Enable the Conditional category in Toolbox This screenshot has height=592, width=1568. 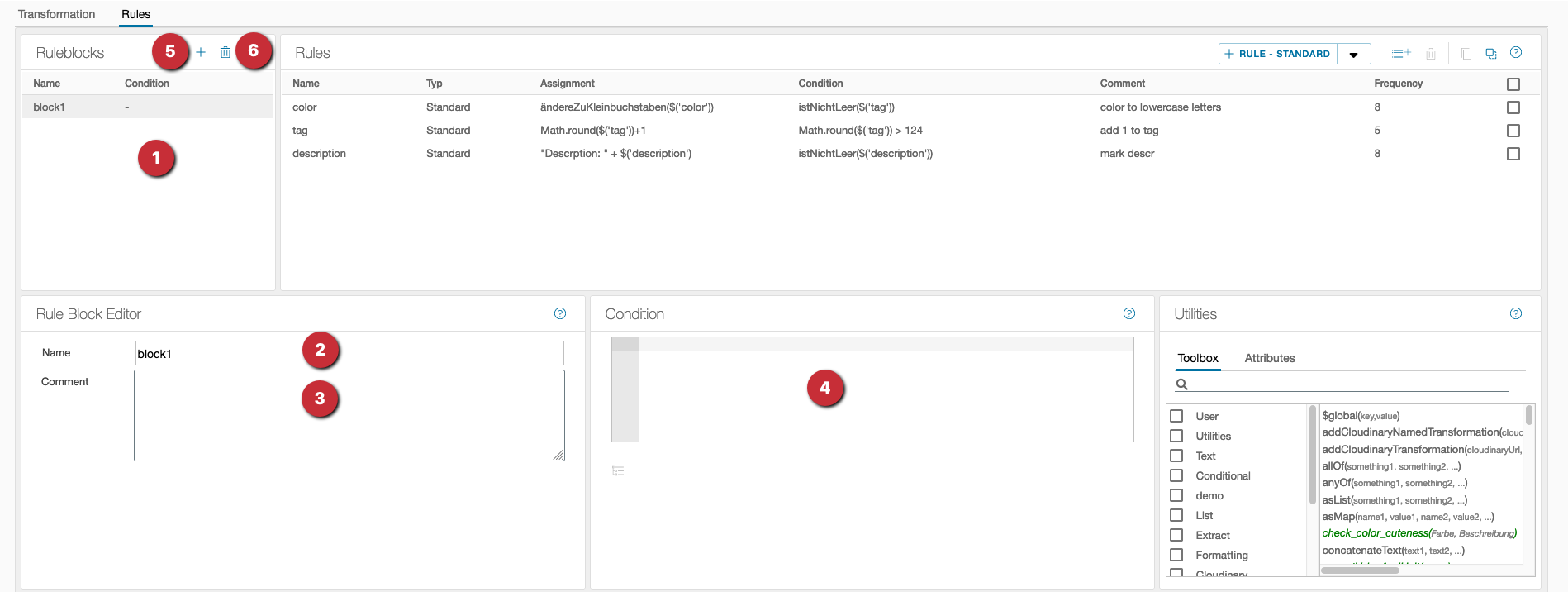point(1177,475)
